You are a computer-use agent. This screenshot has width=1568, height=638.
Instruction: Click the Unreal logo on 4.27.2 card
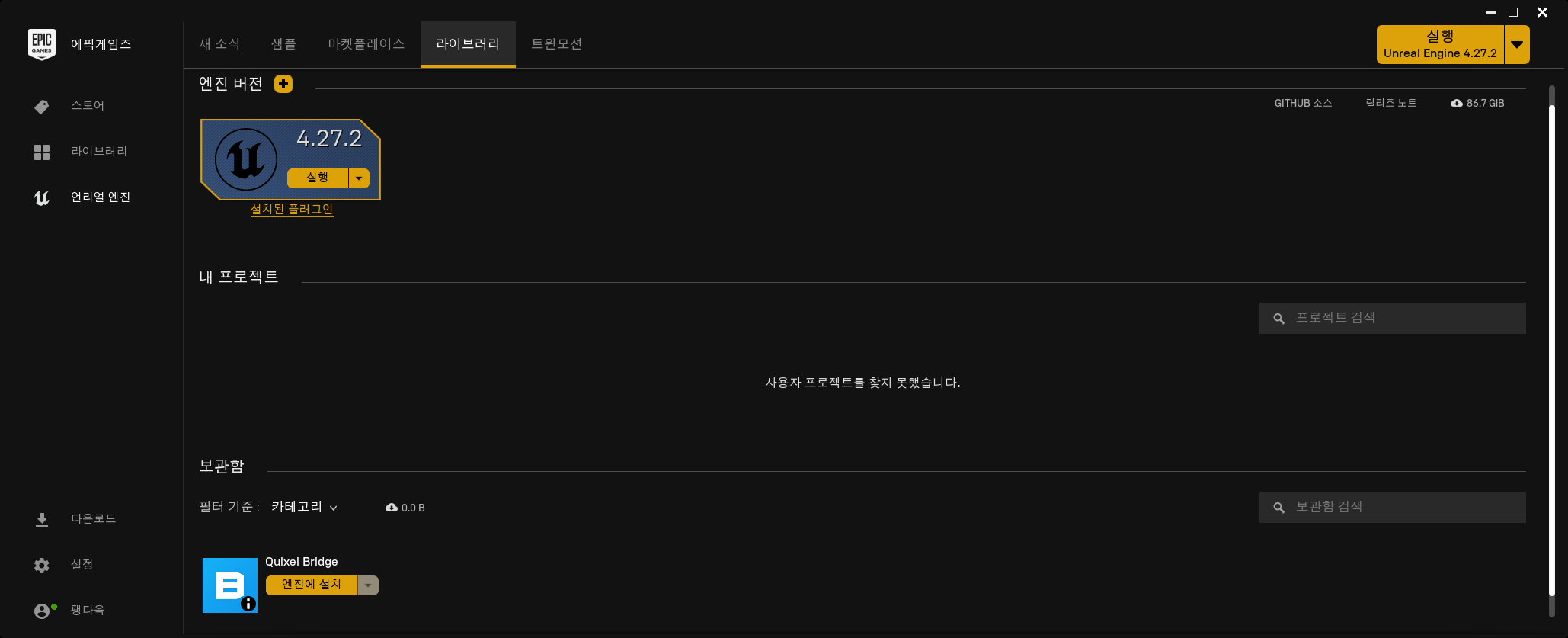pos(246,159)
